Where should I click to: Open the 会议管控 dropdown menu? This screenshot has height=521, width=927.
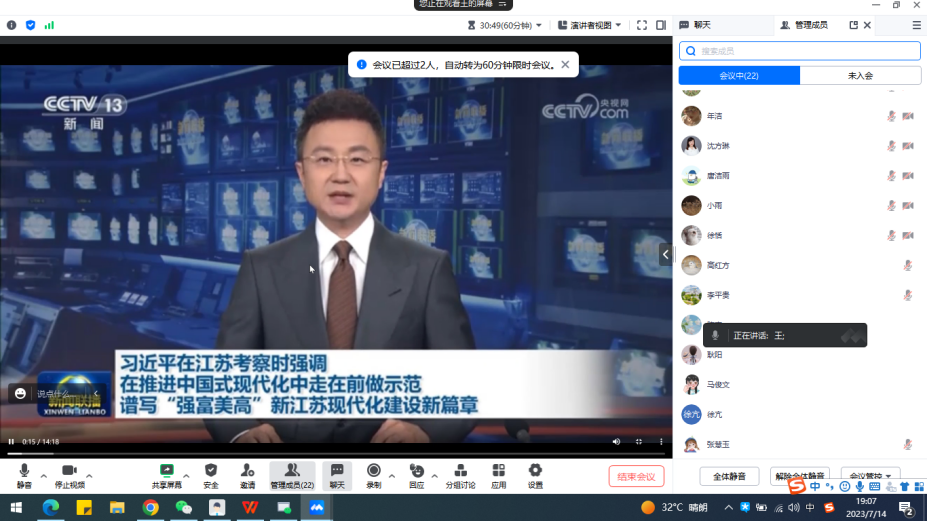pyautogui.click(x=871, y=476)
